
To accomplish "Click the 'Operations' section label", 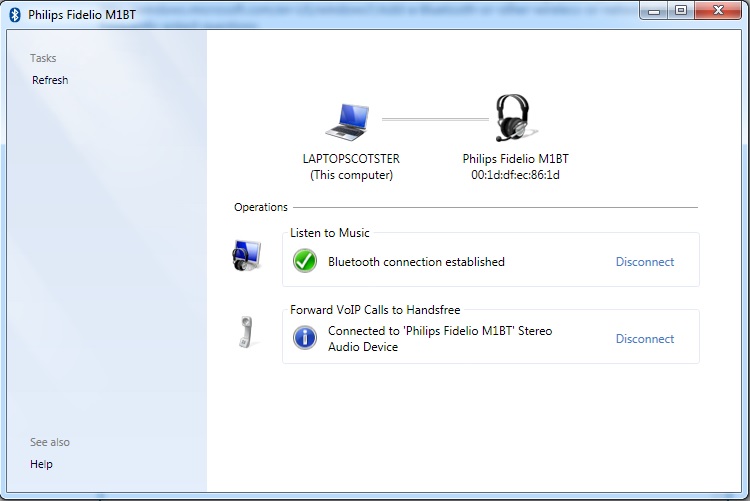I will click(x=261, y=207).
